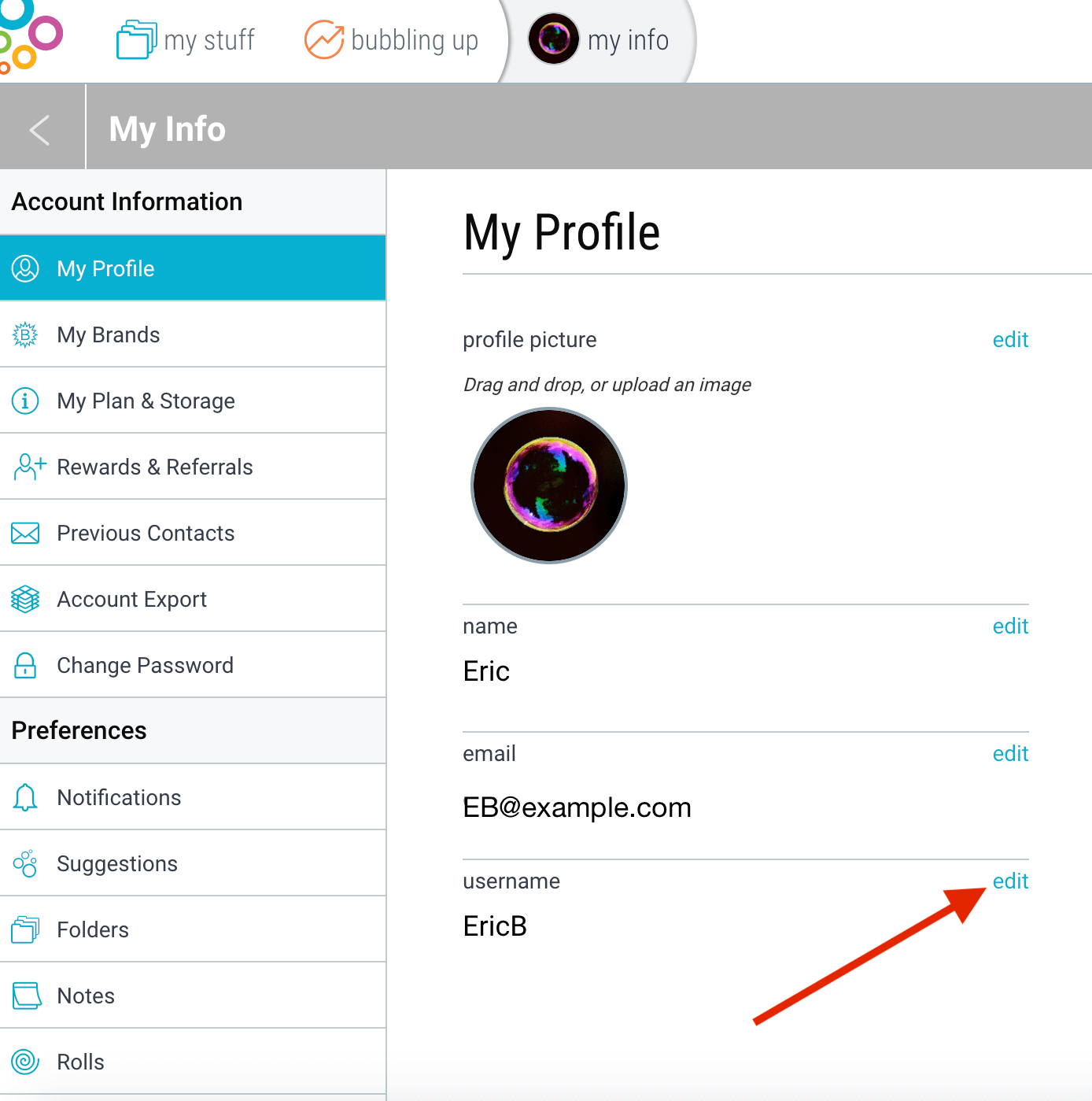Open Rewards & Referrals page

193,467
